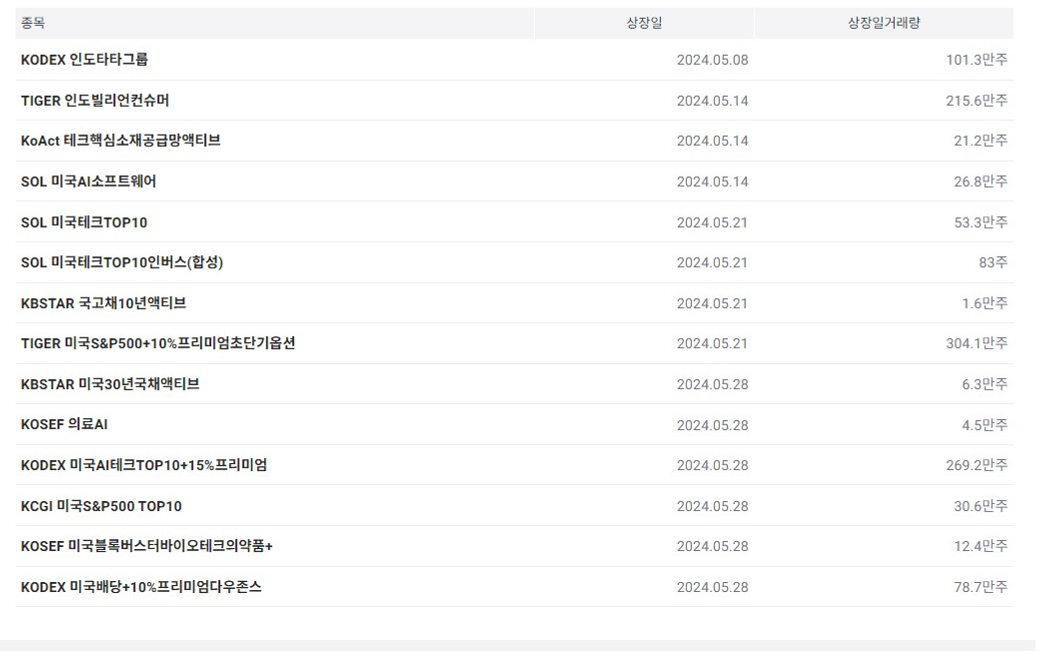This screenshot has height=654, width=1045.
Task: Click listing date of TIGER 인도빌리언컨슈머
Action: click(x=712, y=101)
